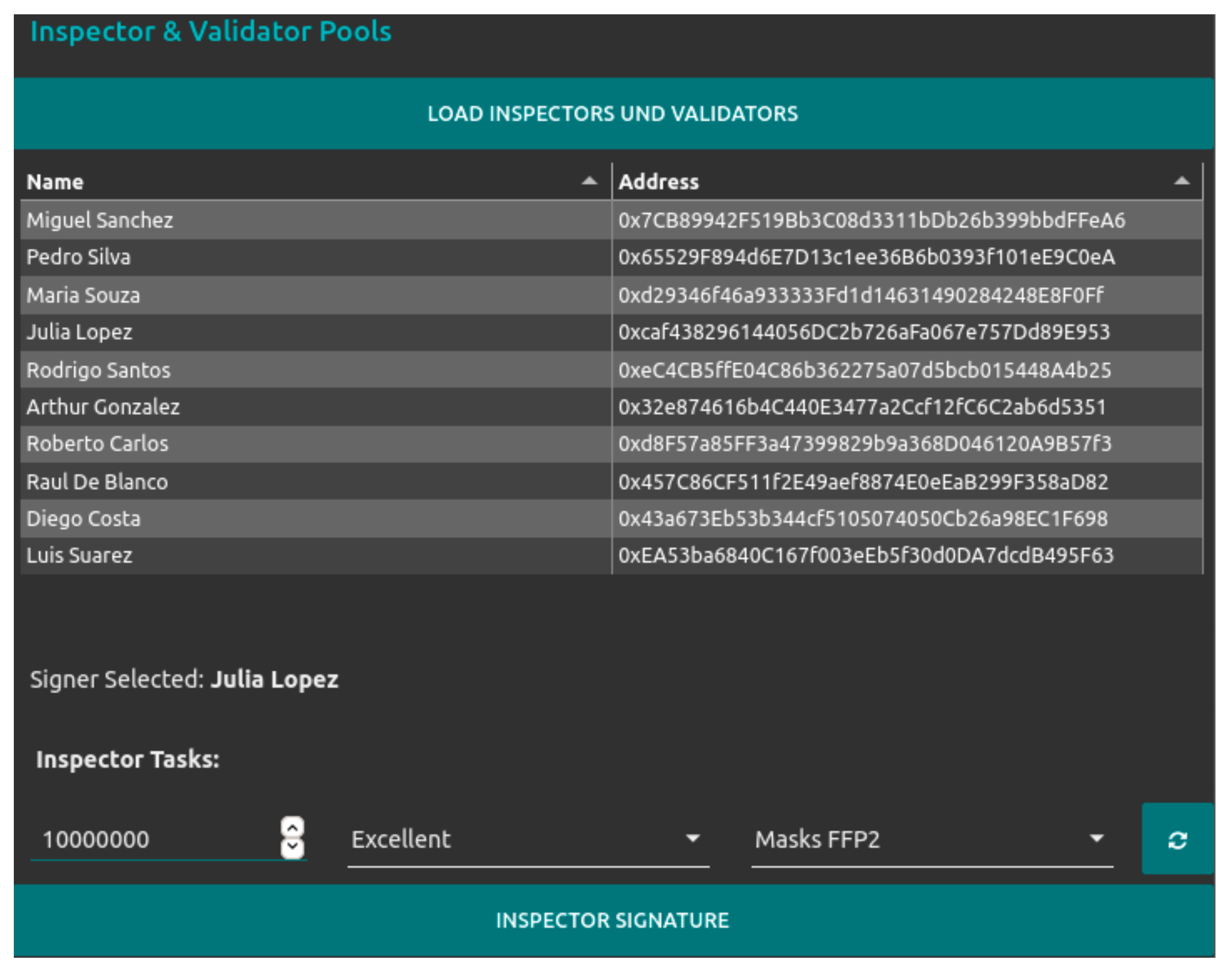Open the Excellent quality dropdown
The width and height of the screenshot is (1232, 974).
click(x=527, y=839)
